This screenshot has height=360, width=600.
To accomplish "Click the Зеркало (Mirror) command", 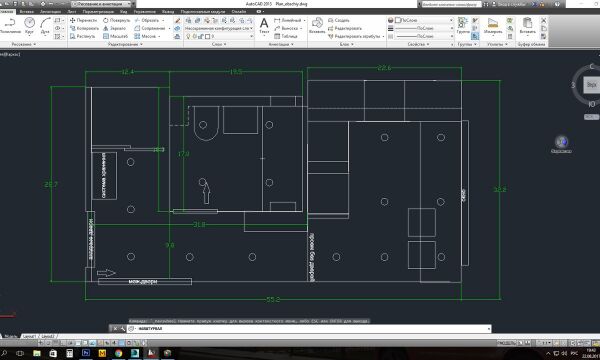I will click(114, 28).
